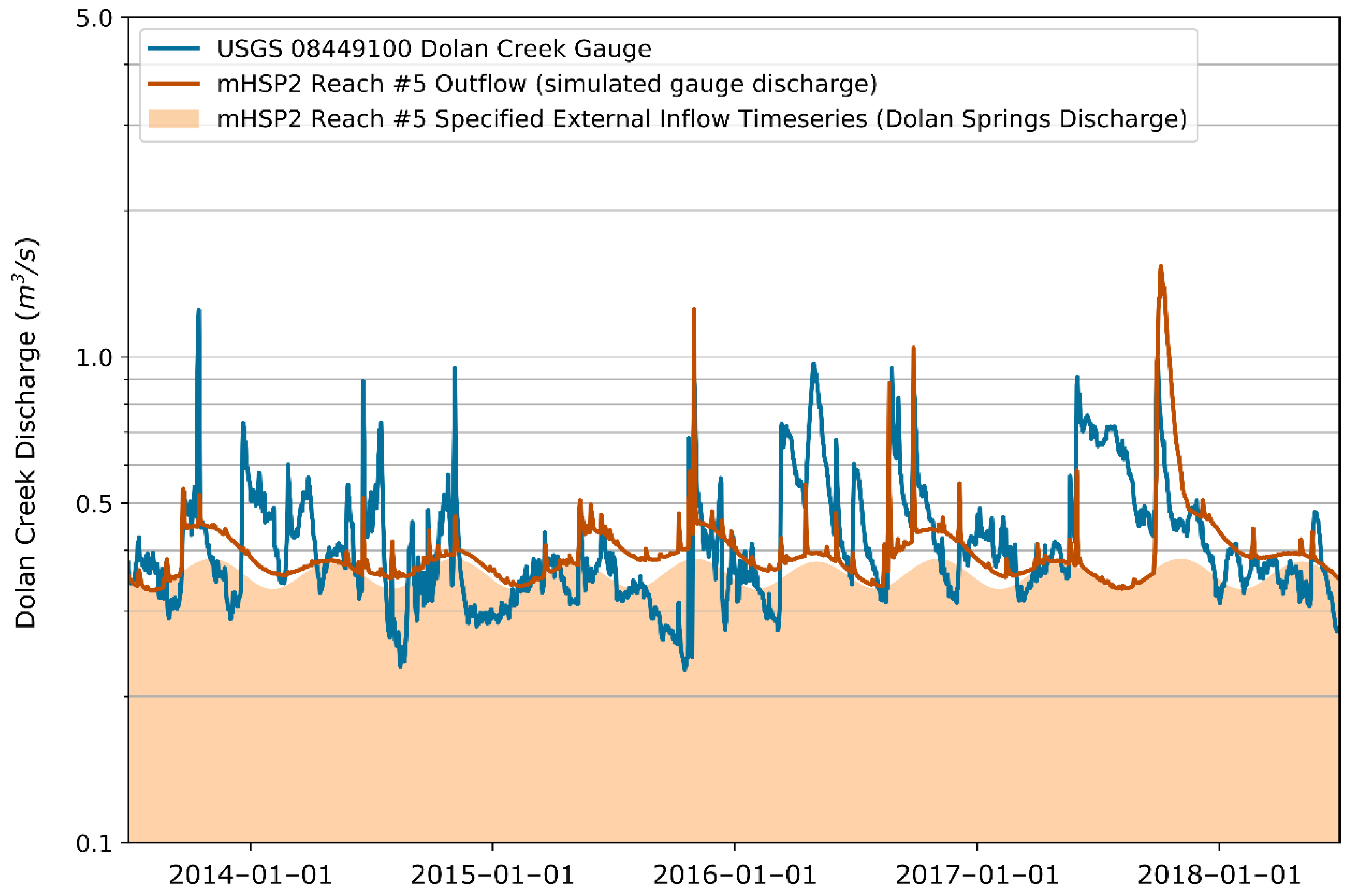Click the 1.0 y-axis tick label

coord(94,358)
